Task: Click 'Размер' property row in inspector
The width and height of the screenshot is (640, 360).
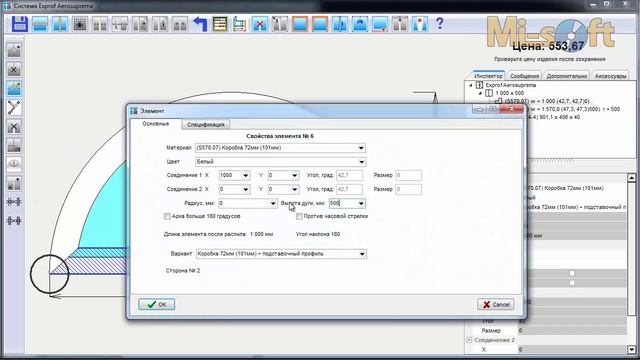Action: [x=549, y=331]
